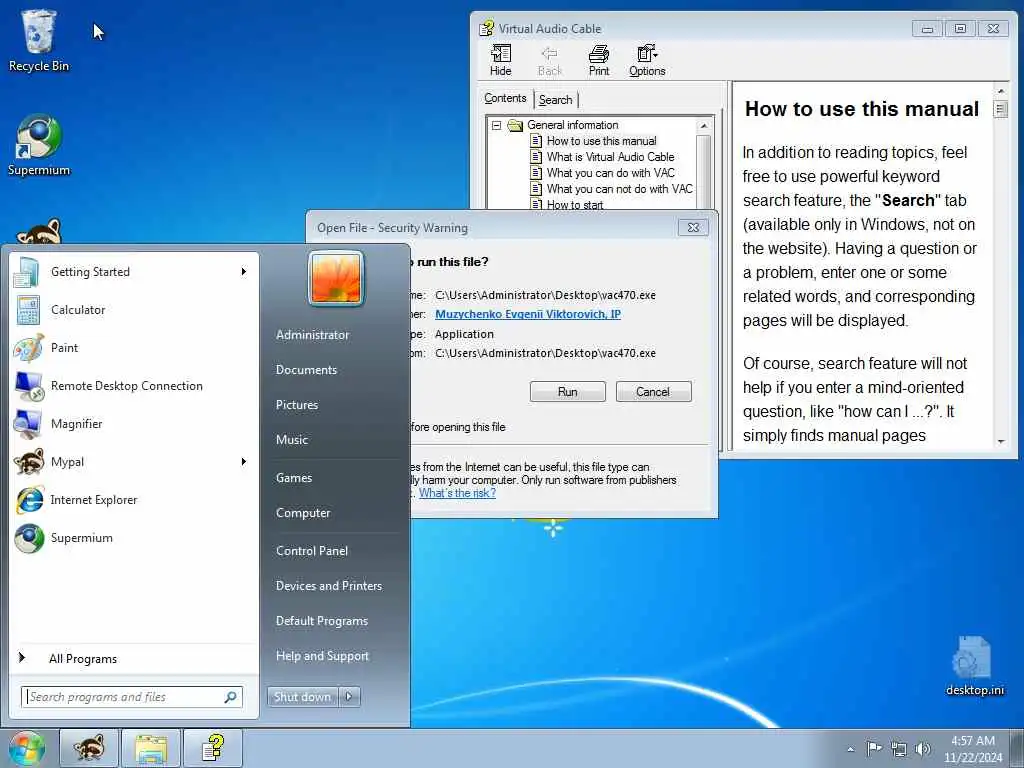
Task: Open the Options toolbar menu in help window
Action: point(647,61)
